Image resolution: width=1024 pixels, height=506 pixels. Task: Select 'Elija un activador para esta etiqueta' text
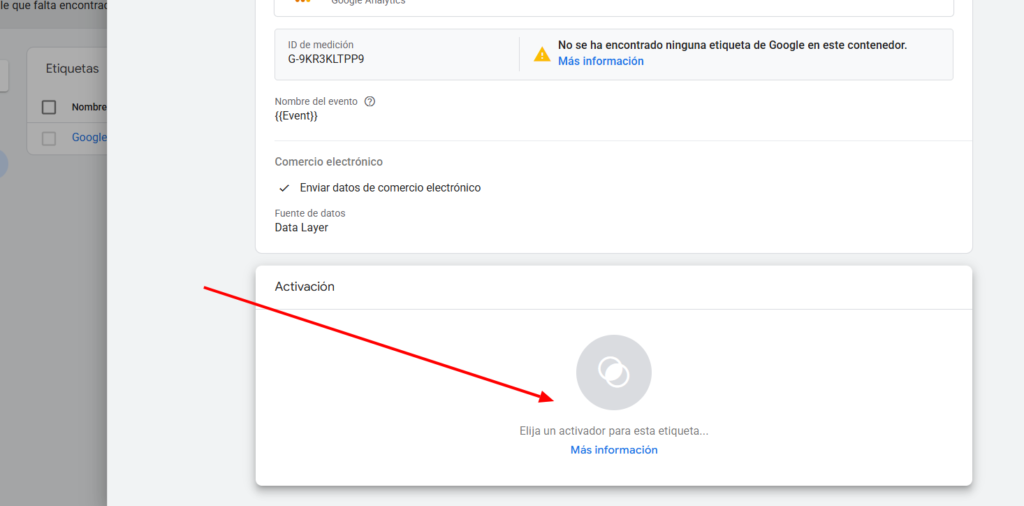[x=613, y=431]
